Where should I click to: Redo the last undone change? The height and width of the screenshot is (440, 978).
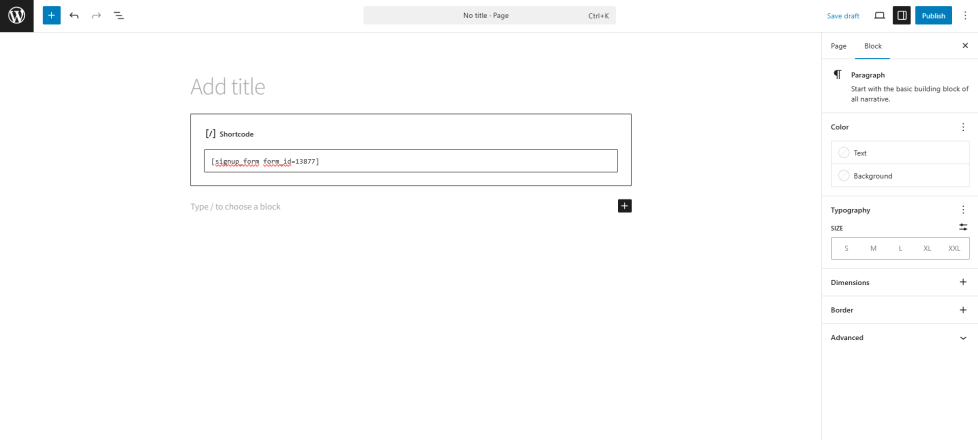(x=96, y=16)
